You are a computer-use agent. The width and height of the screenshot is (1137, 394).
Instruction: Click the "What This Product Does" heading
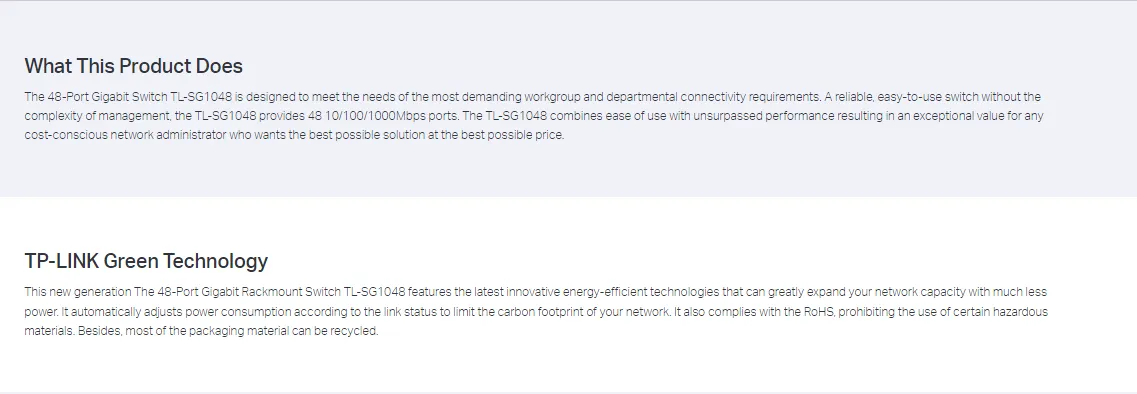[133, 66]
